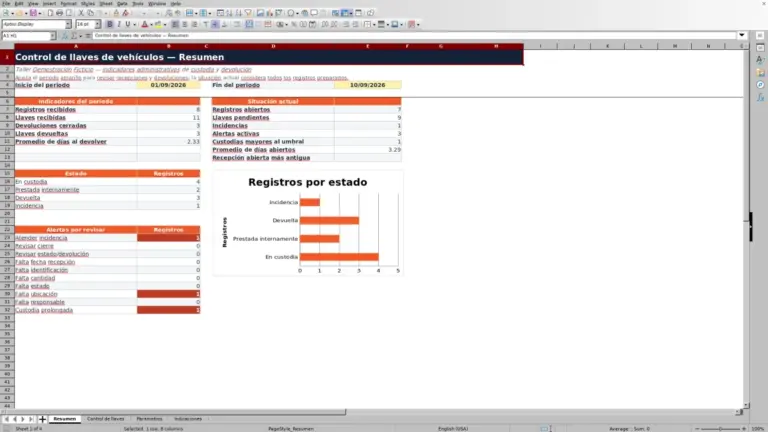Click the Sort ascending icon
Screen dimensions: 768x432
229,13
